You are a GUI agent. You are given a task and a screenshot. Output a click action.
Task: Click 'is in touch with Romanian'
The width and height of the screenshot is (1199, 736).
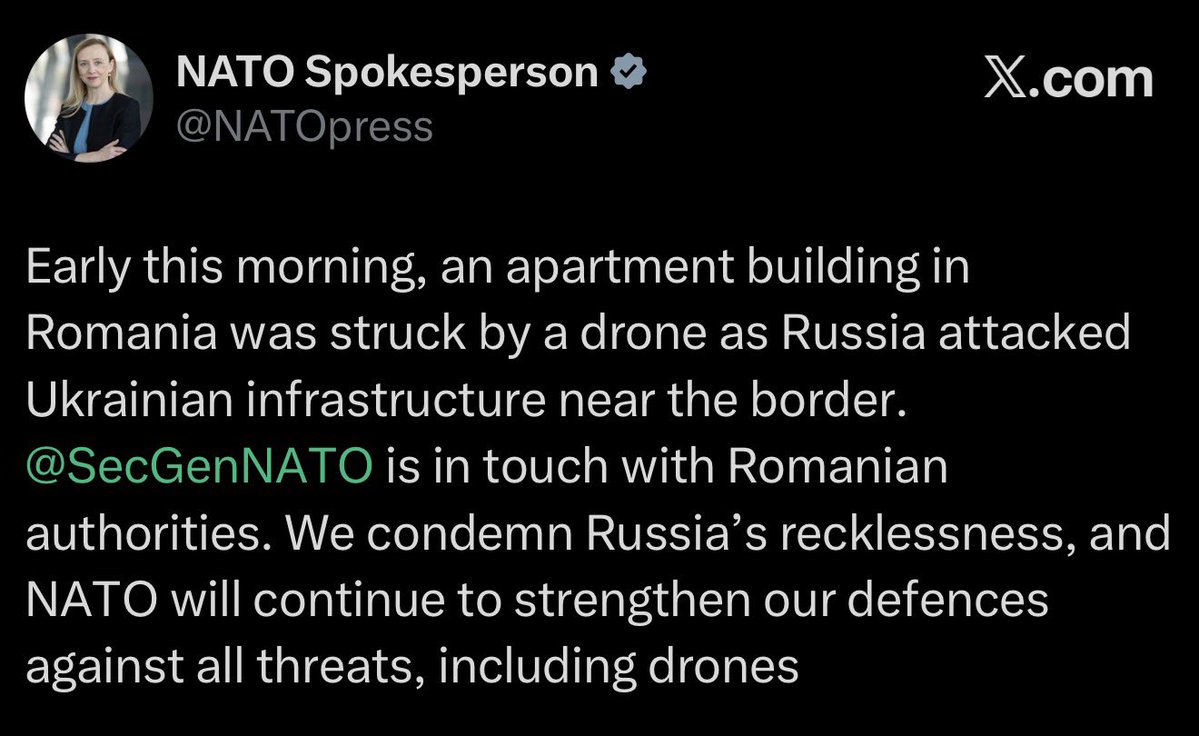pos(666,466)
